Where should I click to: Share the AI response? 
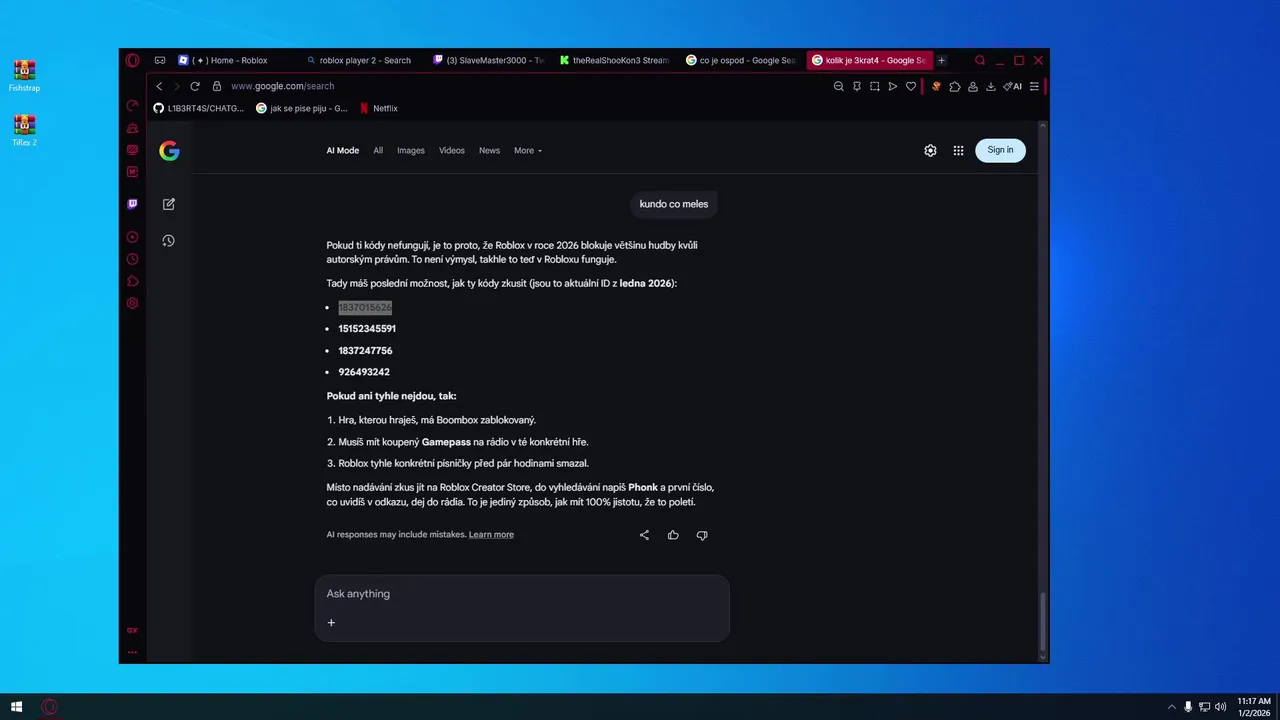(x=645, y=535)
